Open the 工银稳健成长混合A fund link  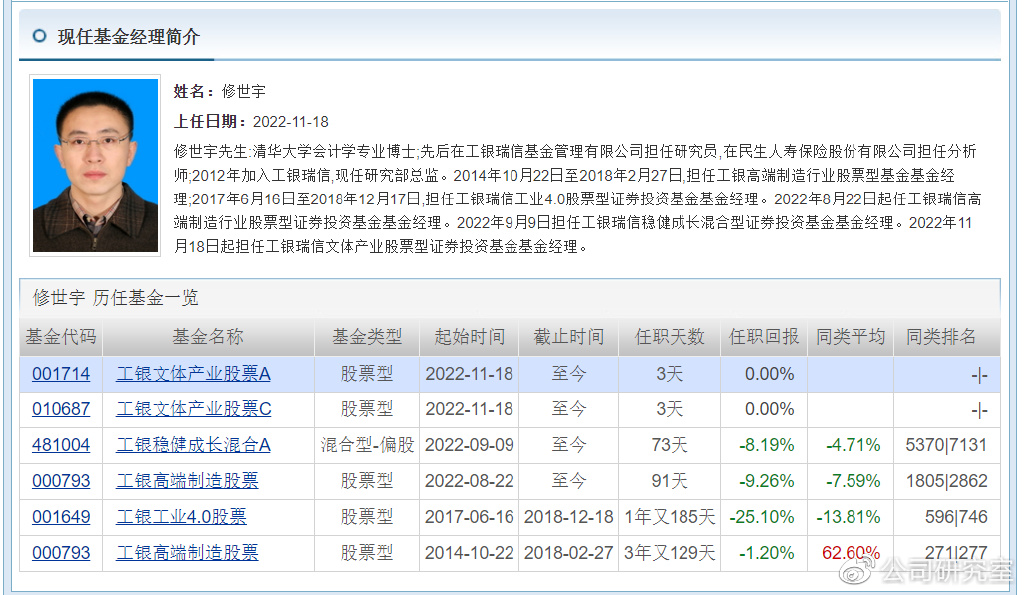[193, 445]
